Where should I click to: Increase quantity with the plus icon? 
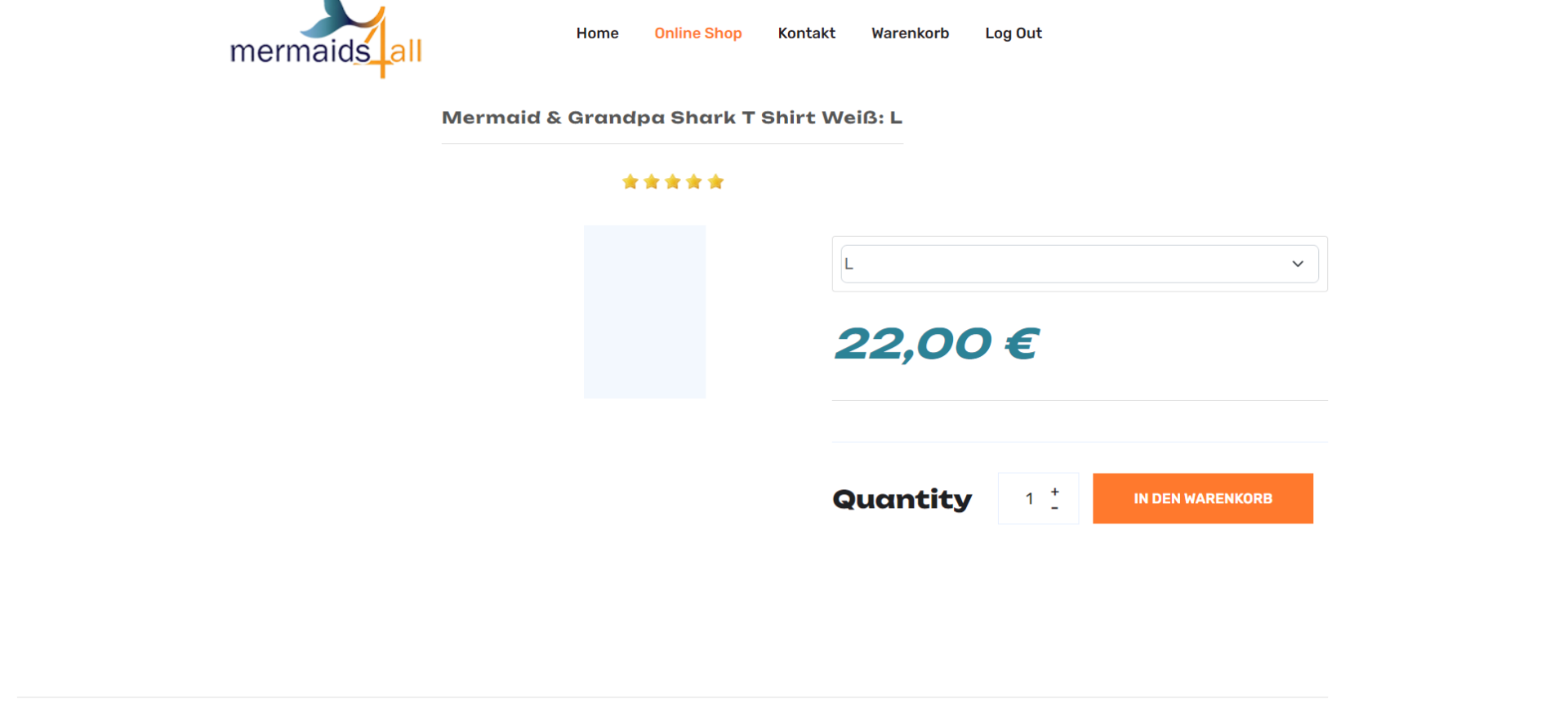point(1055,492)
